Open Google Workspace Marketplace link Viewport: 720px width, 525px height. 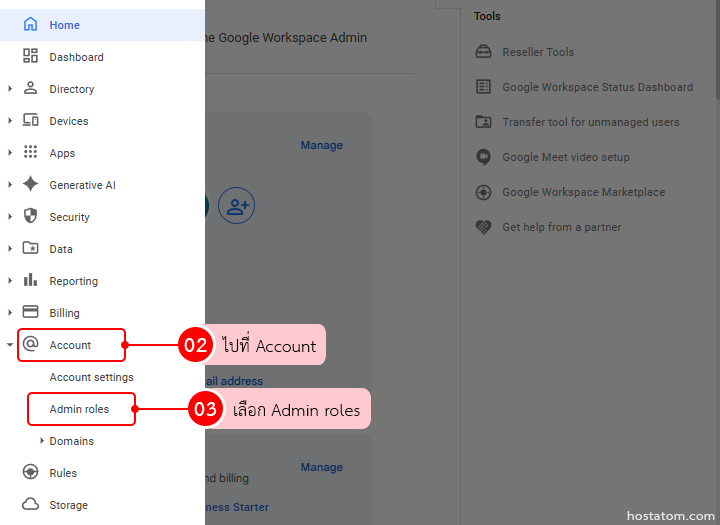click(x=583, y=192)
